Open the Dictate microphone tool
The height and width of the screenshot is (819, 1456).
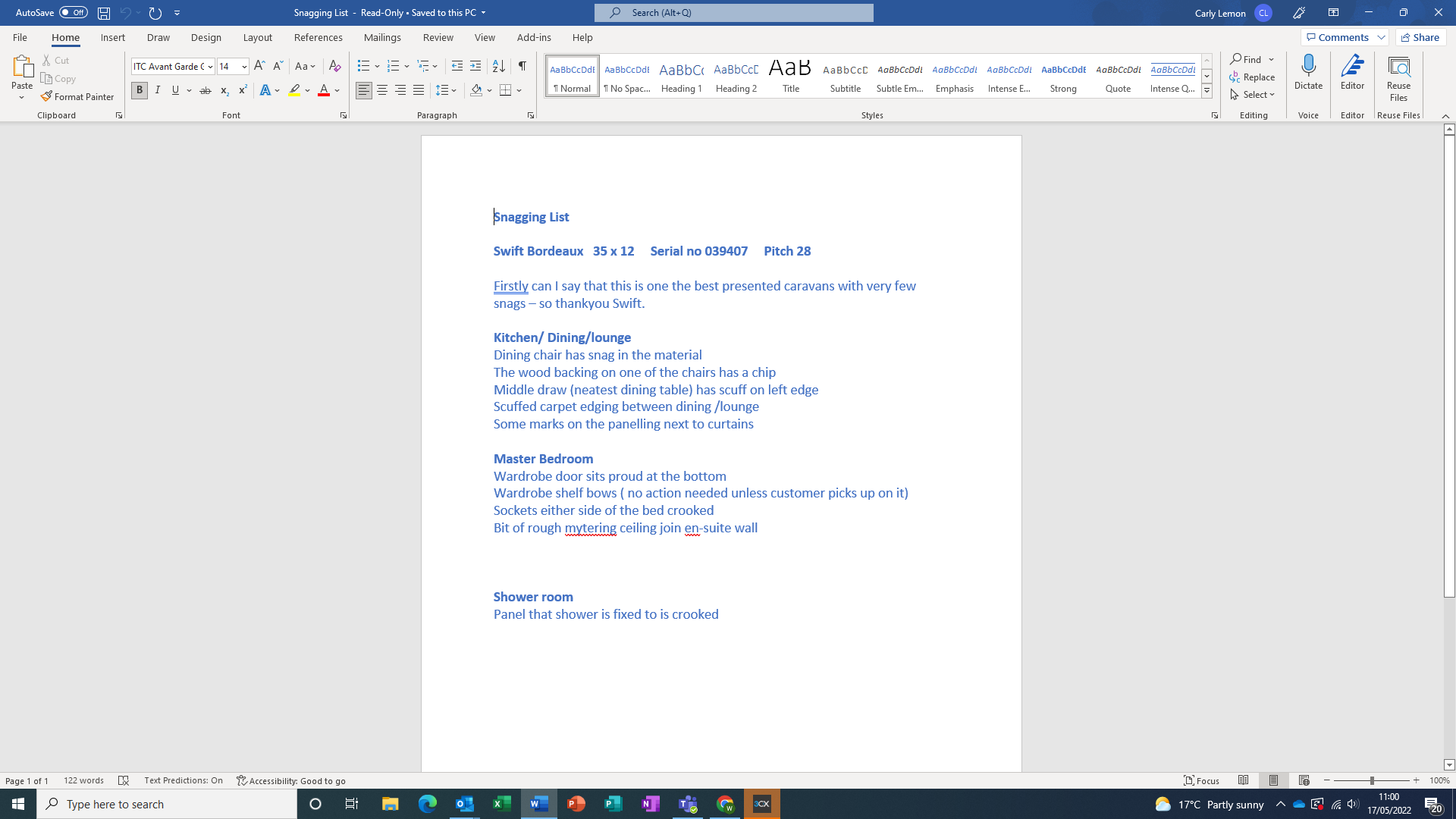pos(1308,72)
